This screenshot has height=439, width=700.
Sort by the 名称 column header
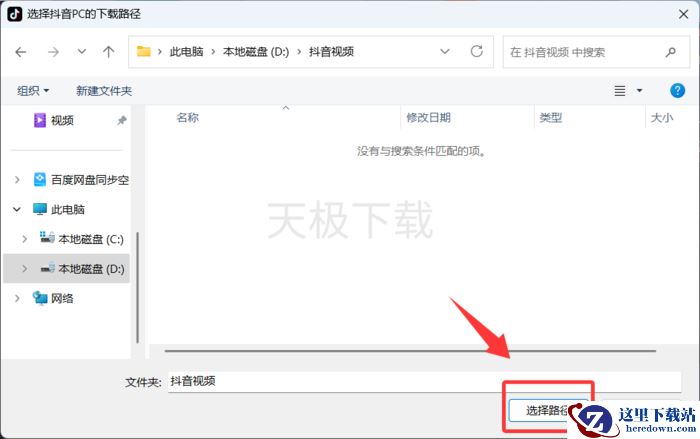(187, 117)
